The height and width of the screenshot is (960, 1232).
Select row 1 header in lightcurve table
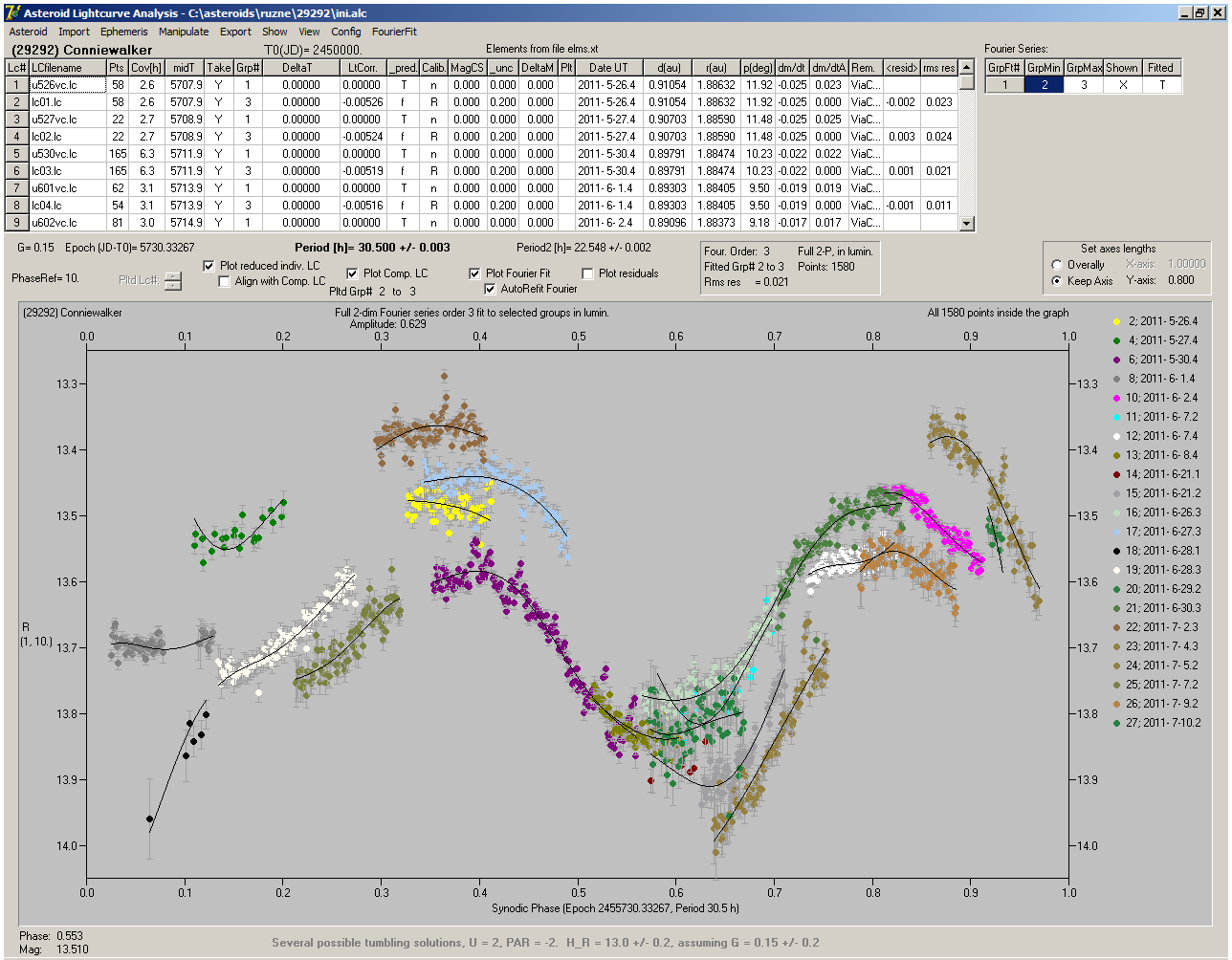(17, 85)
